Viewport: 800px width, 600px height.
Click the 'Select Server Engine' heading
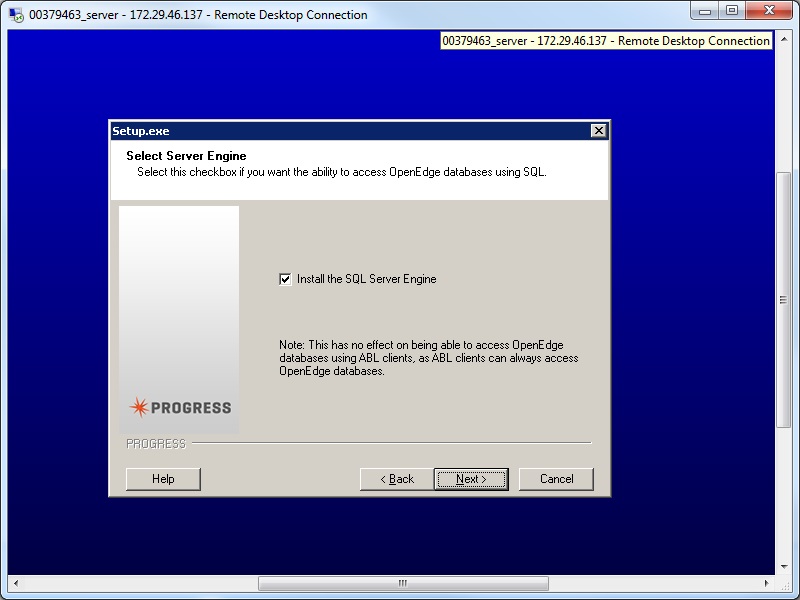pos(186,156)
